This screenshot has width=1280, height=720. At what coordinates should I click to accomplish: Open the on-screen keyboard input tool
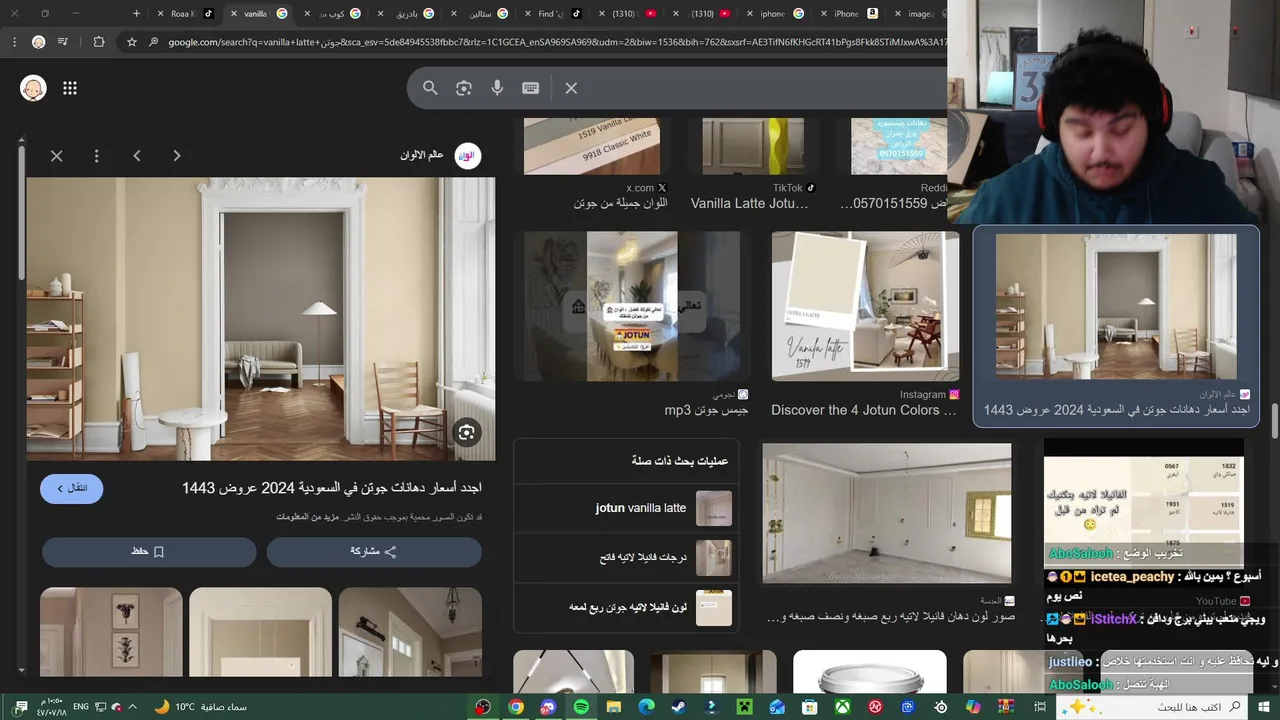tap(531, 88)
